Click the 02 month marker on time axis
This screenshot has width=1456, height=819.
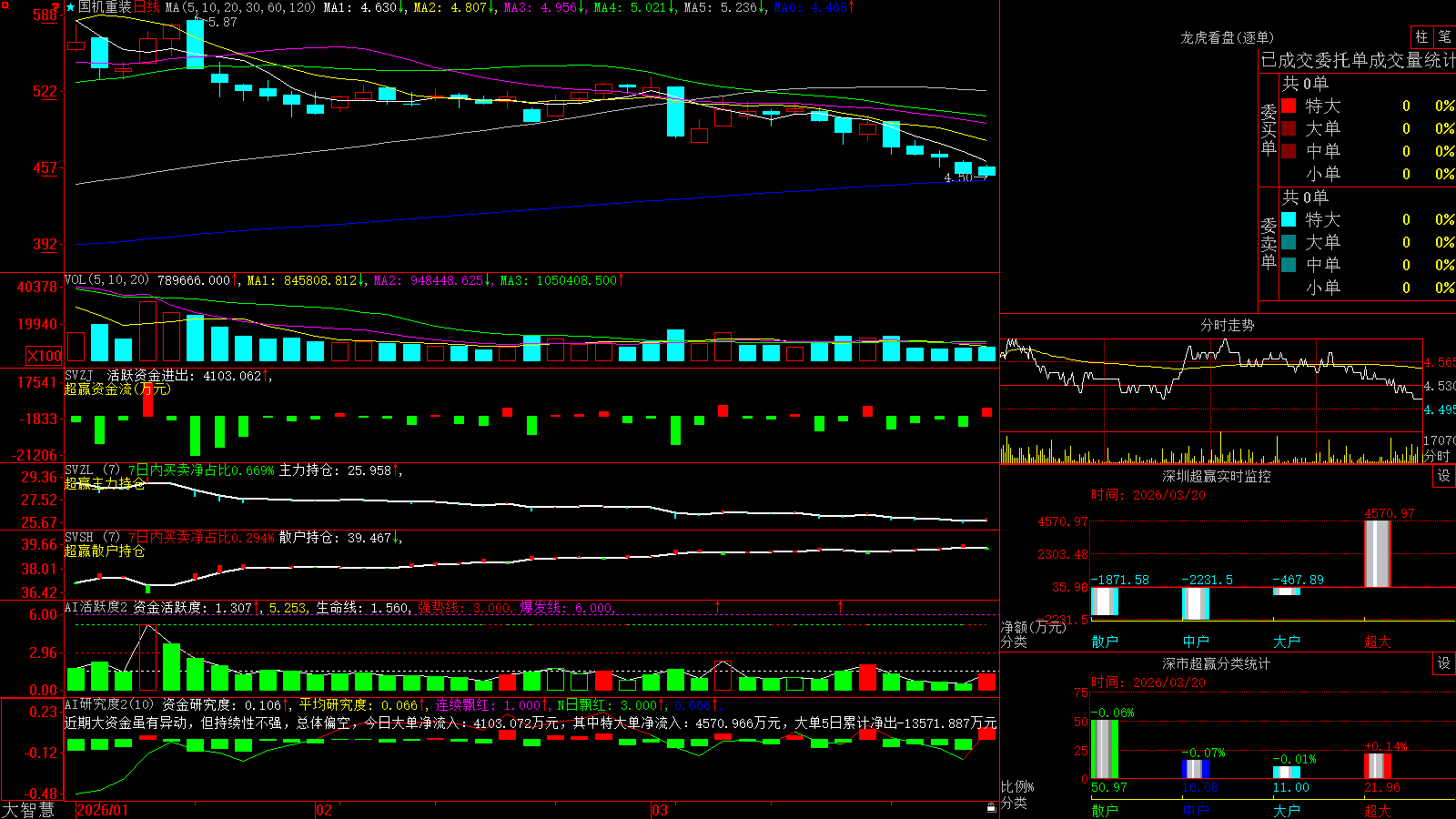coord(323,810)
